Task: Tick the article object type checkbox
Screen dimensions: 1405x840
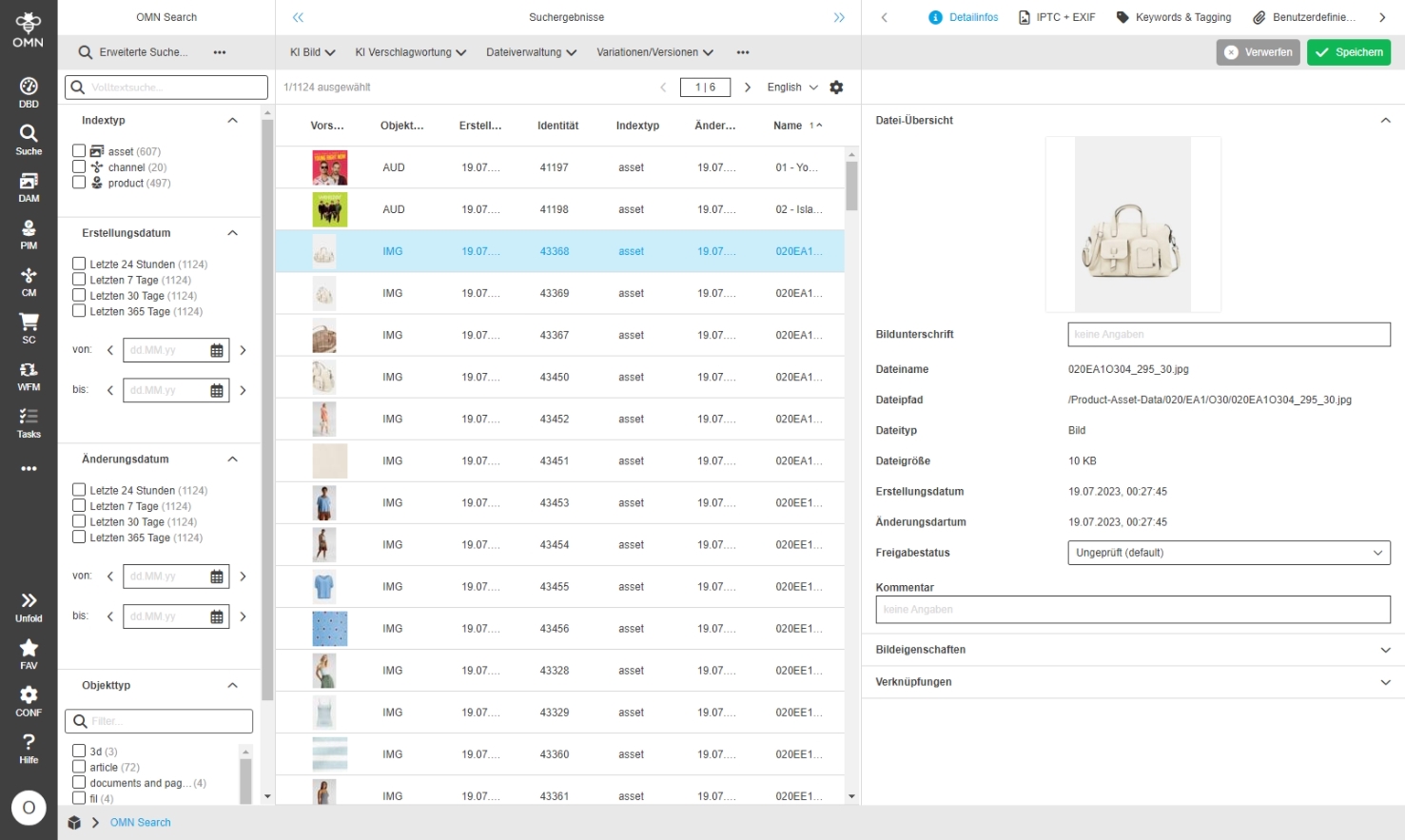Action: coord(79,767)
